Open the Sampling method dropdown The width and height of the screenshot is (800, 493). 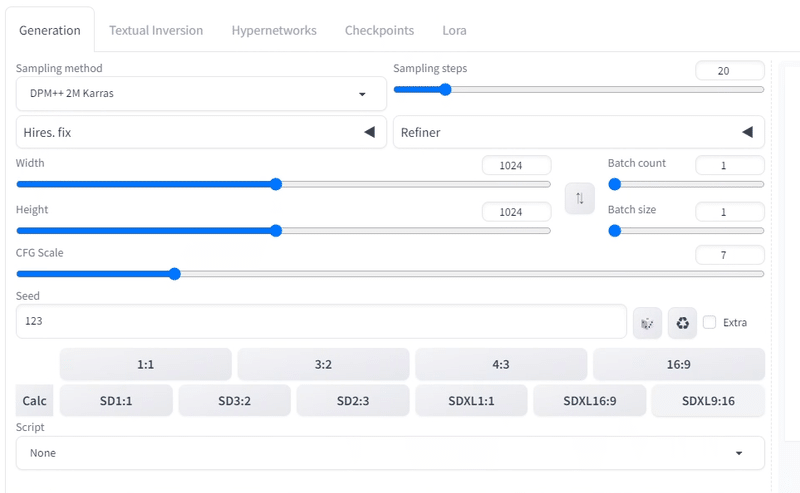click(x=201, y=93)
